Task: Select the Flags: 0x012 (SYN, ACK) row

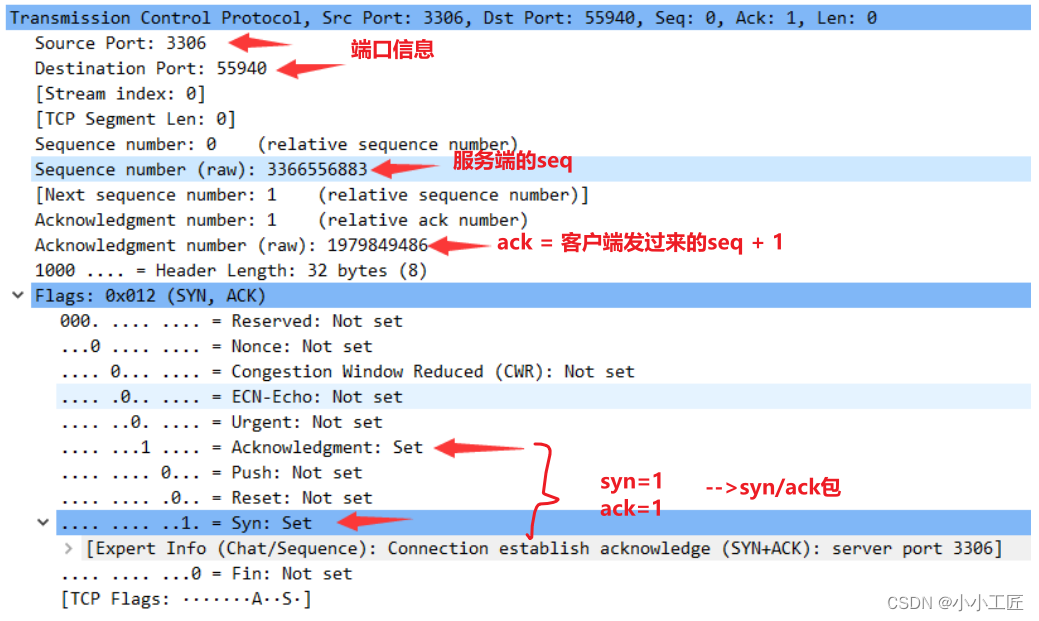Action: click(x=531, y=296)
